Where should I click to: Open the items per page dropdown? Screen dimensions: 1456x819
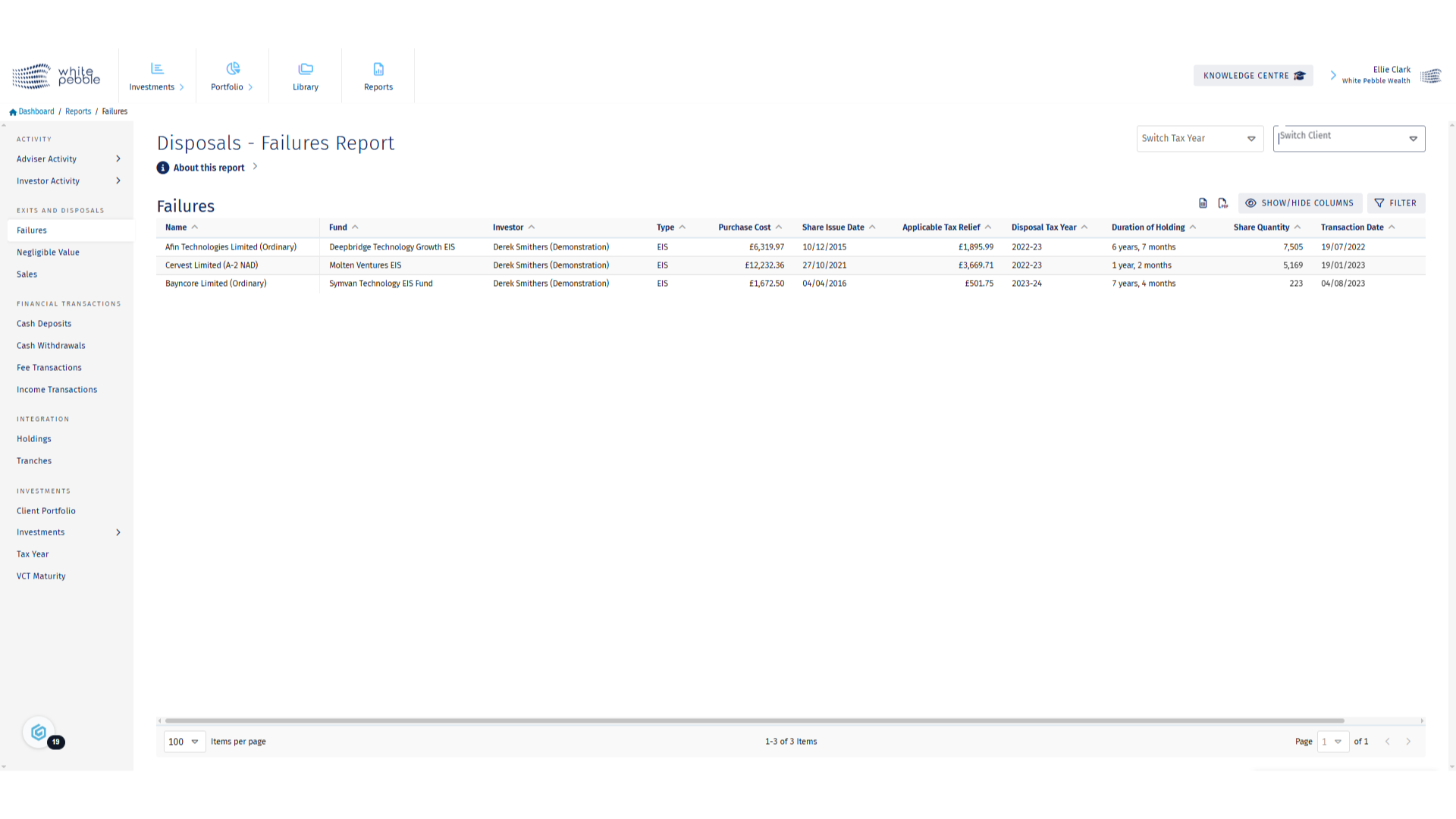point(184,742)
